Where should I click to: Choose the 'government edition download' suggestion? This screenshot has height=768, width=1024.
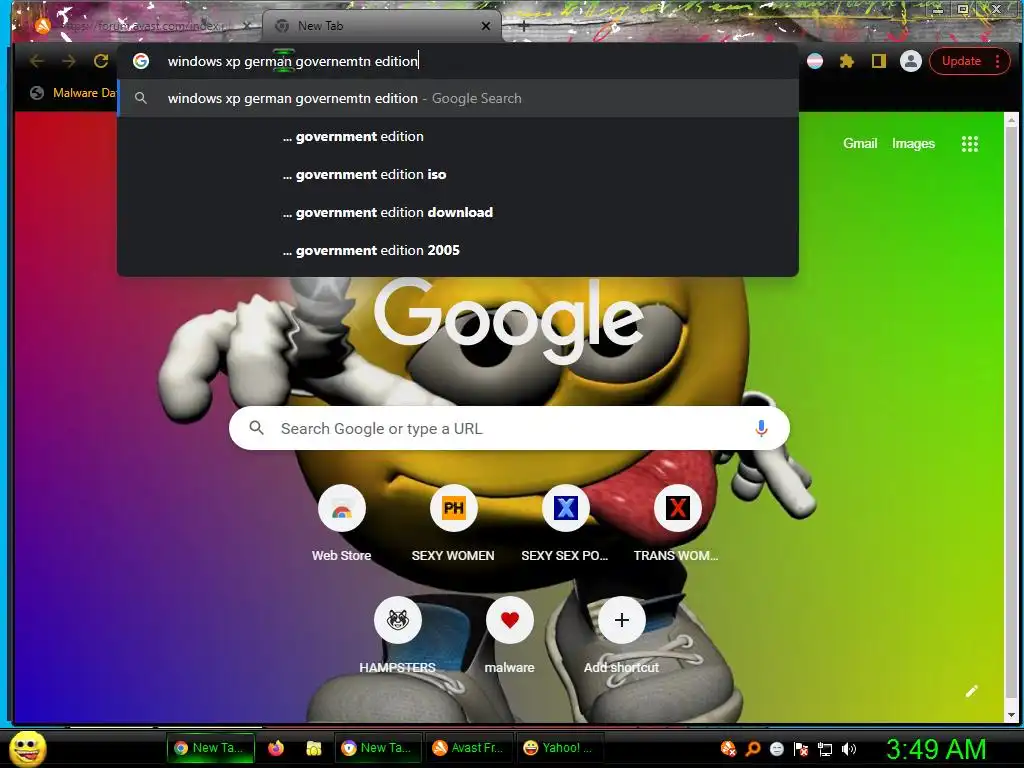[458, 212]
